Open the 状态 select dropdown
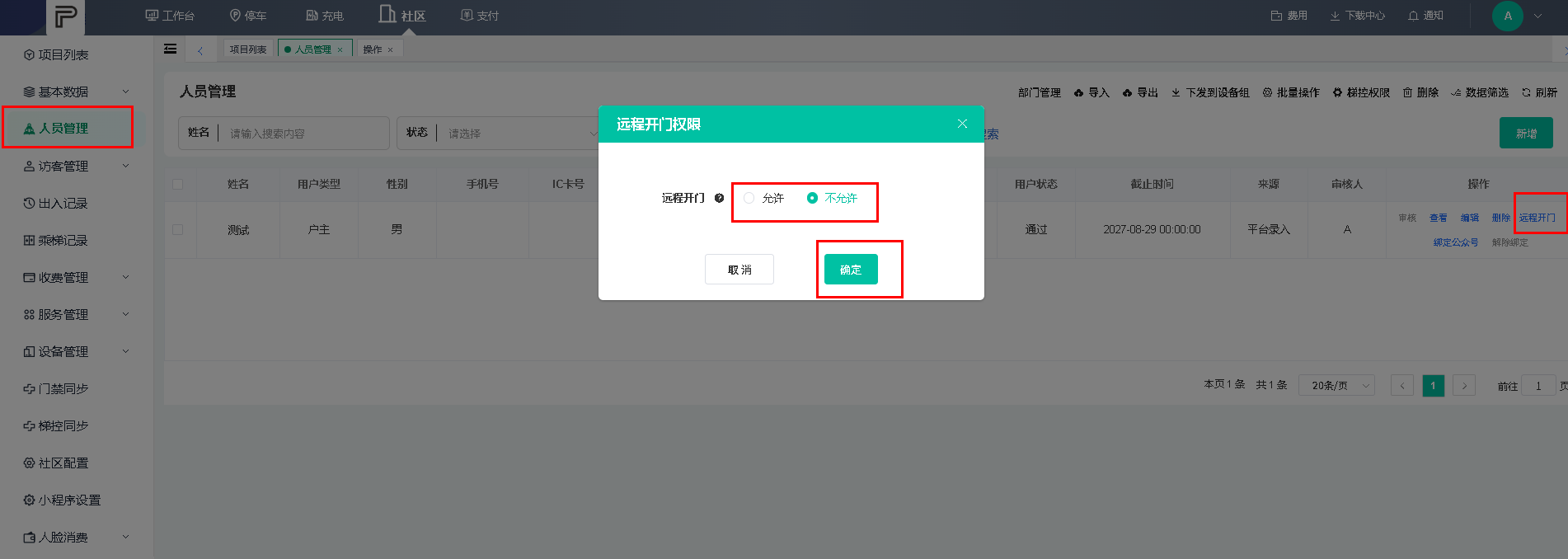The width and height of the screenshot is (1568, 559). point(519,133)
